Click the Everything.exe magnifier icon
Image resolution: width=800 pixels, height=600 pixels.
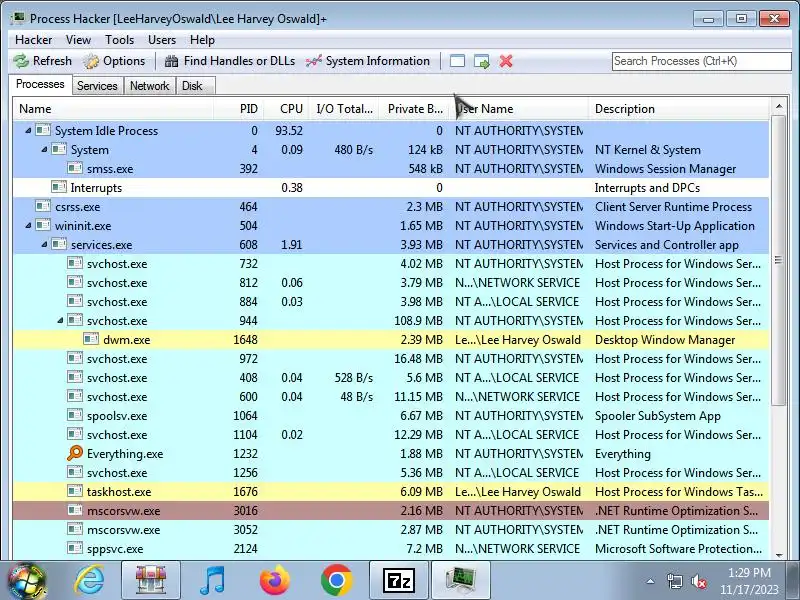74,453
